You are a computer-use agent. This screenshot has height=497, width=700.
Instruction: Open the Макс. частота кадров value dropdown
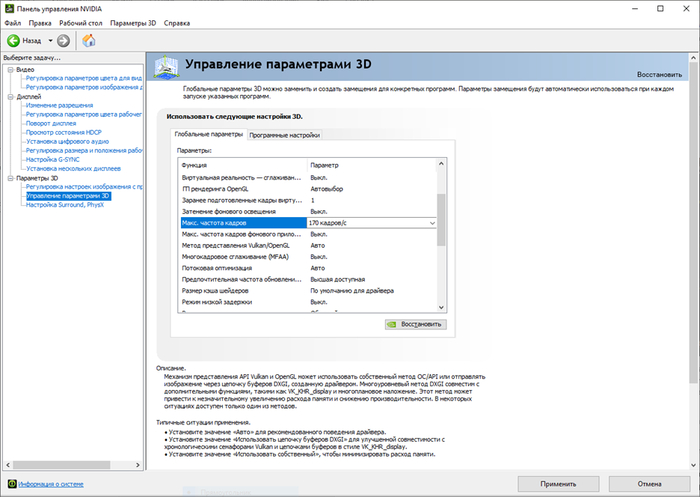click(x=432, y=223)
